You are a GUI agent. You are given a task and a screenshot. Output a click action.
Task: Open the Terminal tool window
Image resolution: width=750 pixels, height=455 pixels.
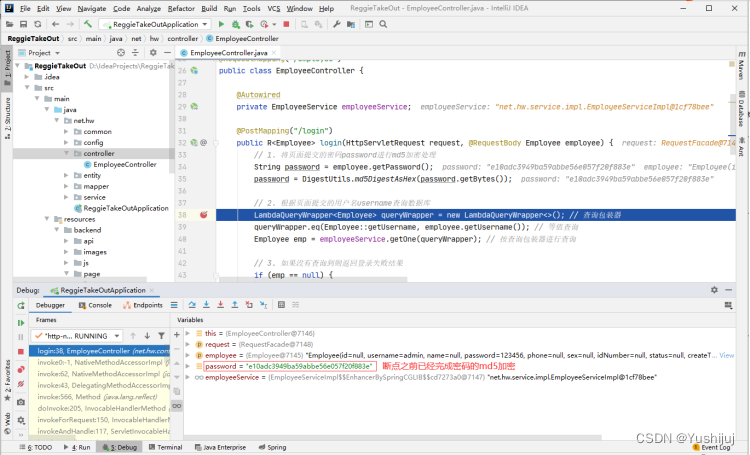[x=165, y=447]
